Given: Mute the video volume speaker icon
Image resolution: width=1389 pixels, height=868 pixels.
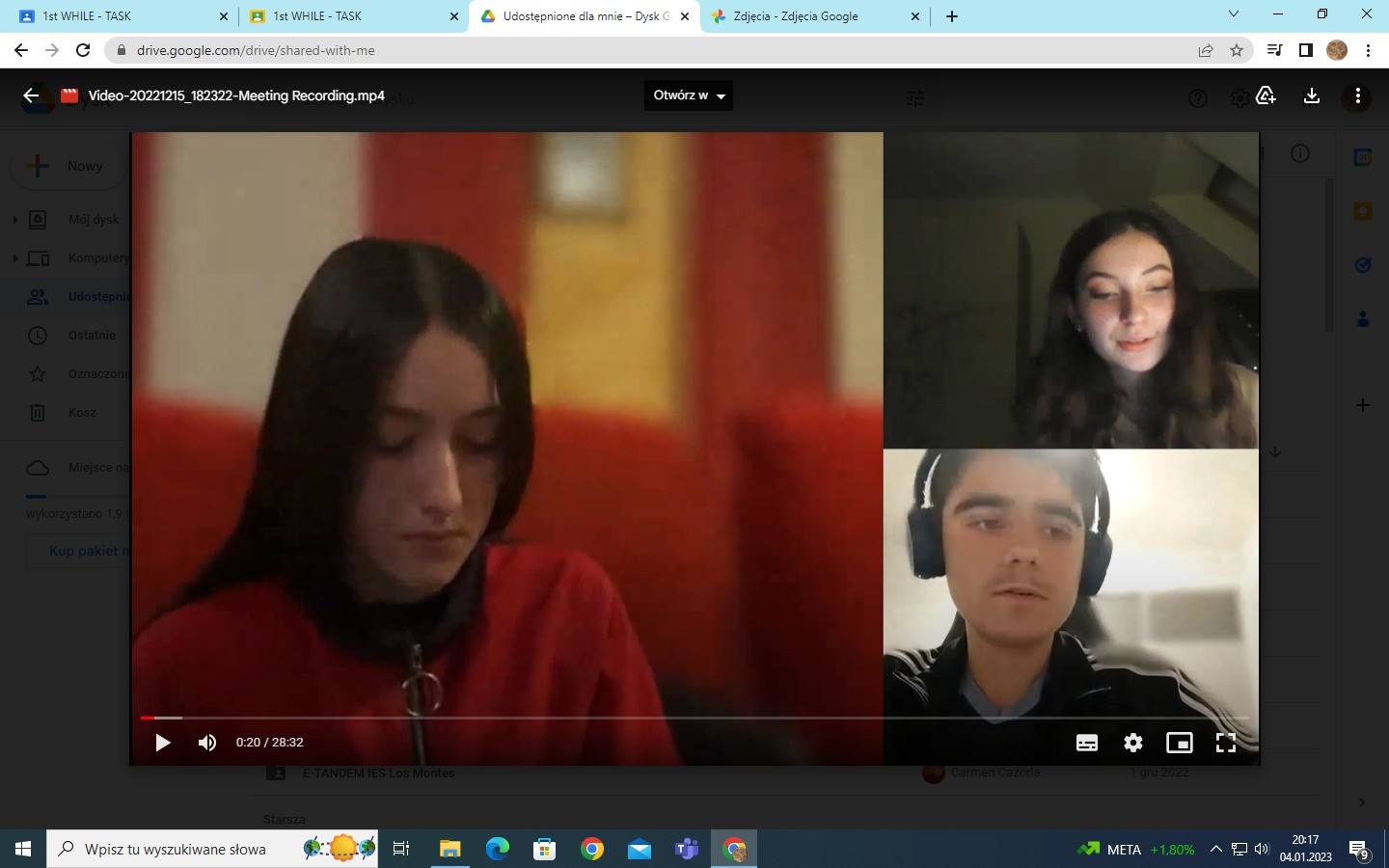Looking at the screenshot, I should point(207,743).
